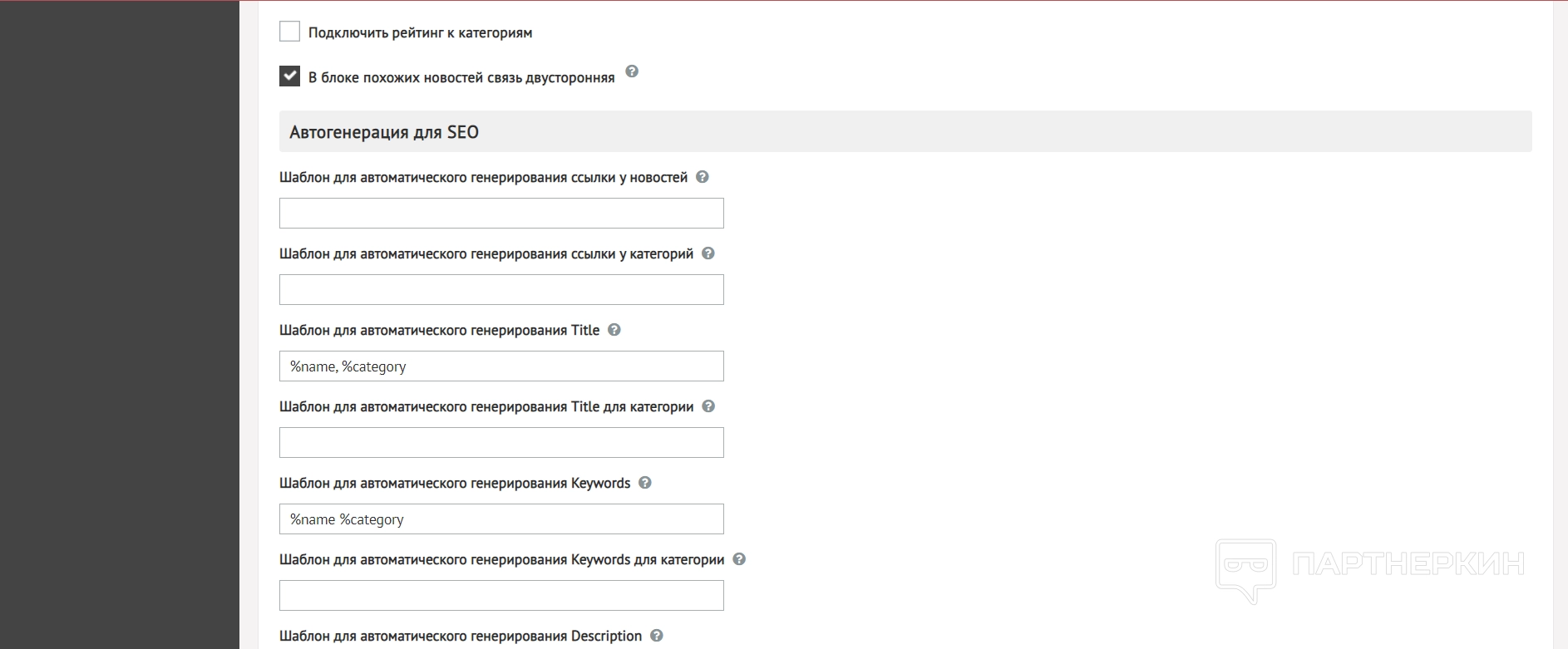Focus the news link template input field

[x=501, y=214]
